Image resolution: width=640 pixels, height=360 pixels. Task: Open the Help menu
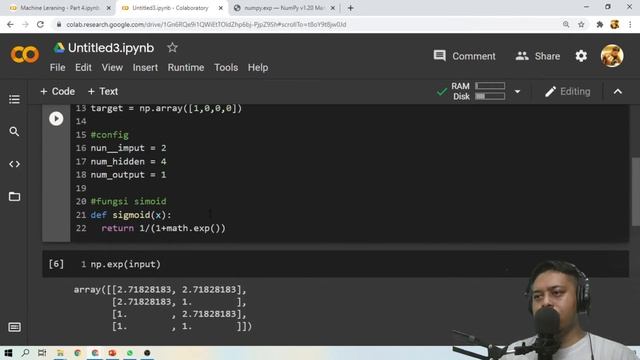pos(258,67)
